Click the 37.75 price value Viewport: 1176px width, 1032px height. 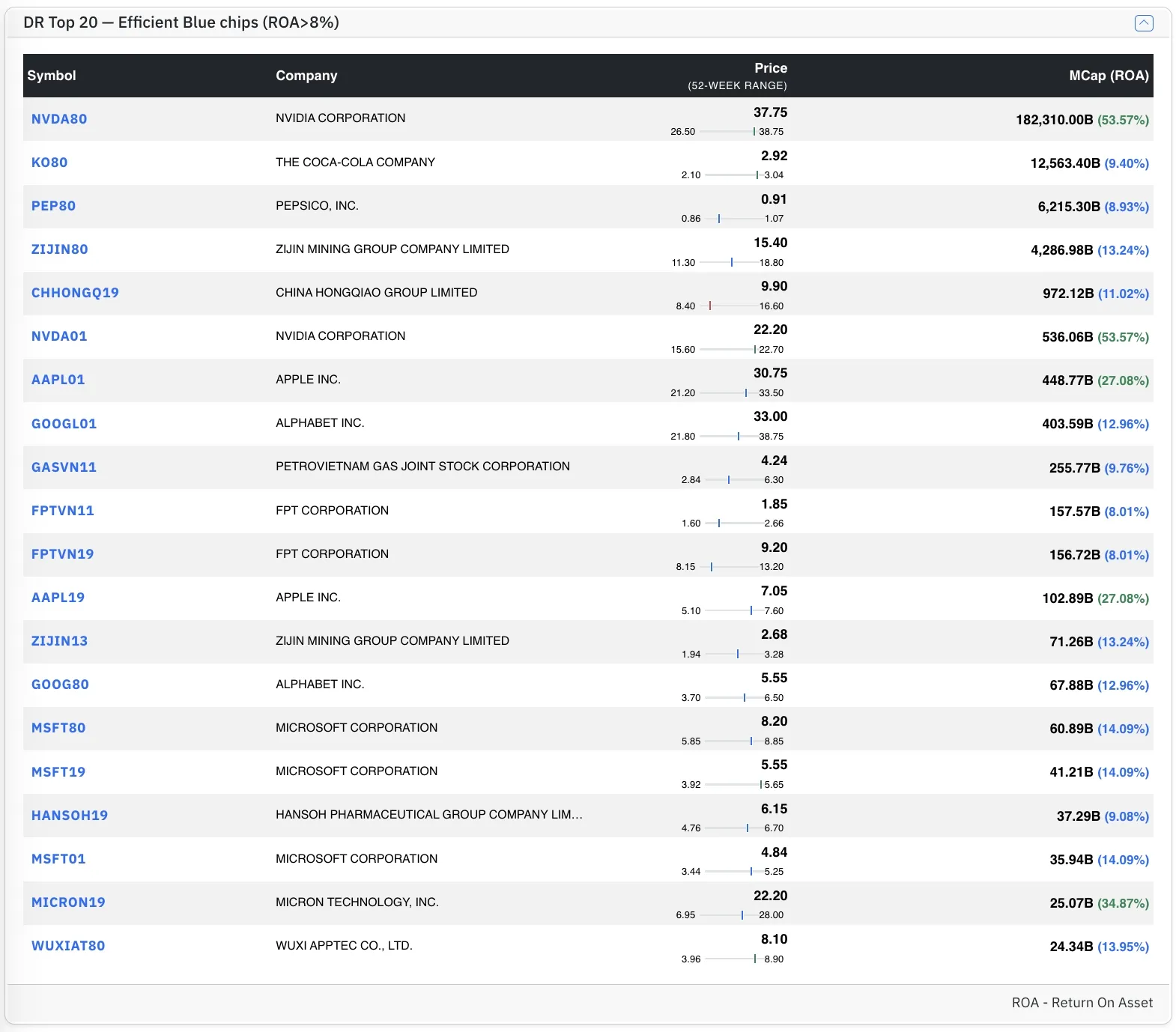(771, 112)
